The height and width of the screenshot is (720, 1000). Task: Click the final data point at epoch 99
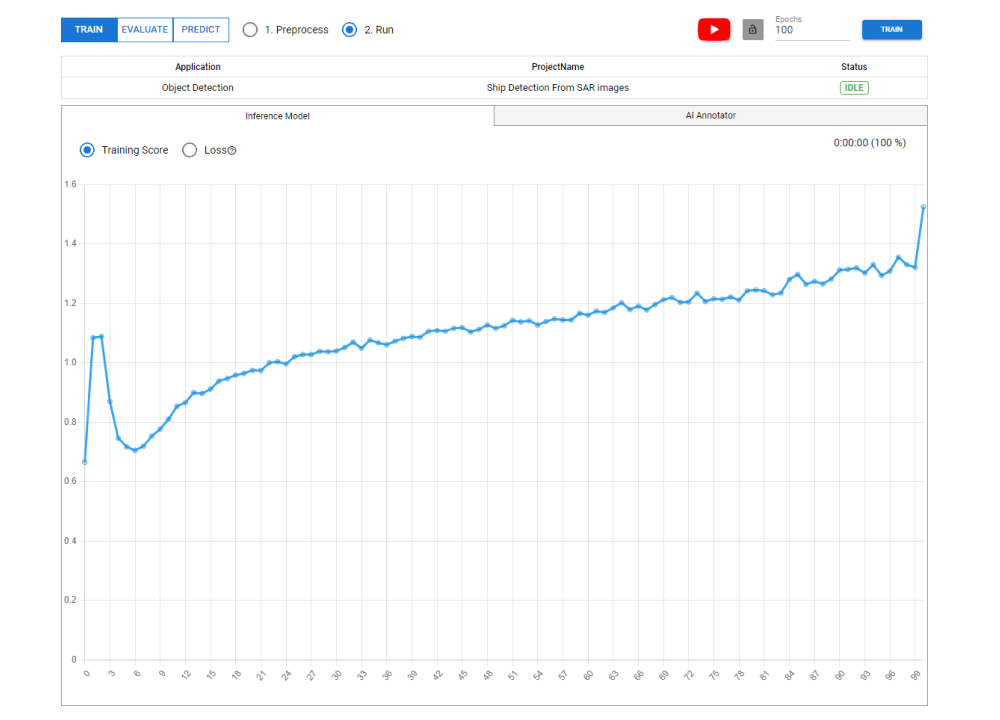tap(923, 207)
